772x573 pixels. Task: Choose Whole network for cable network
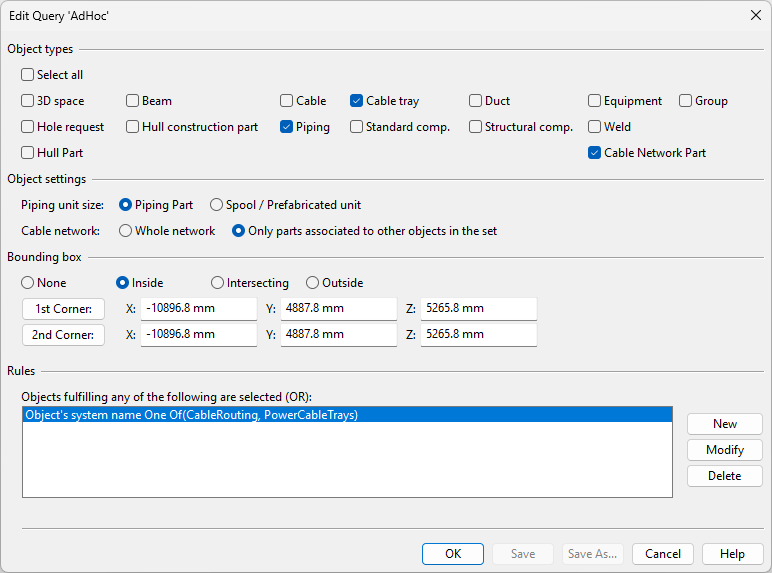(126, 231)
